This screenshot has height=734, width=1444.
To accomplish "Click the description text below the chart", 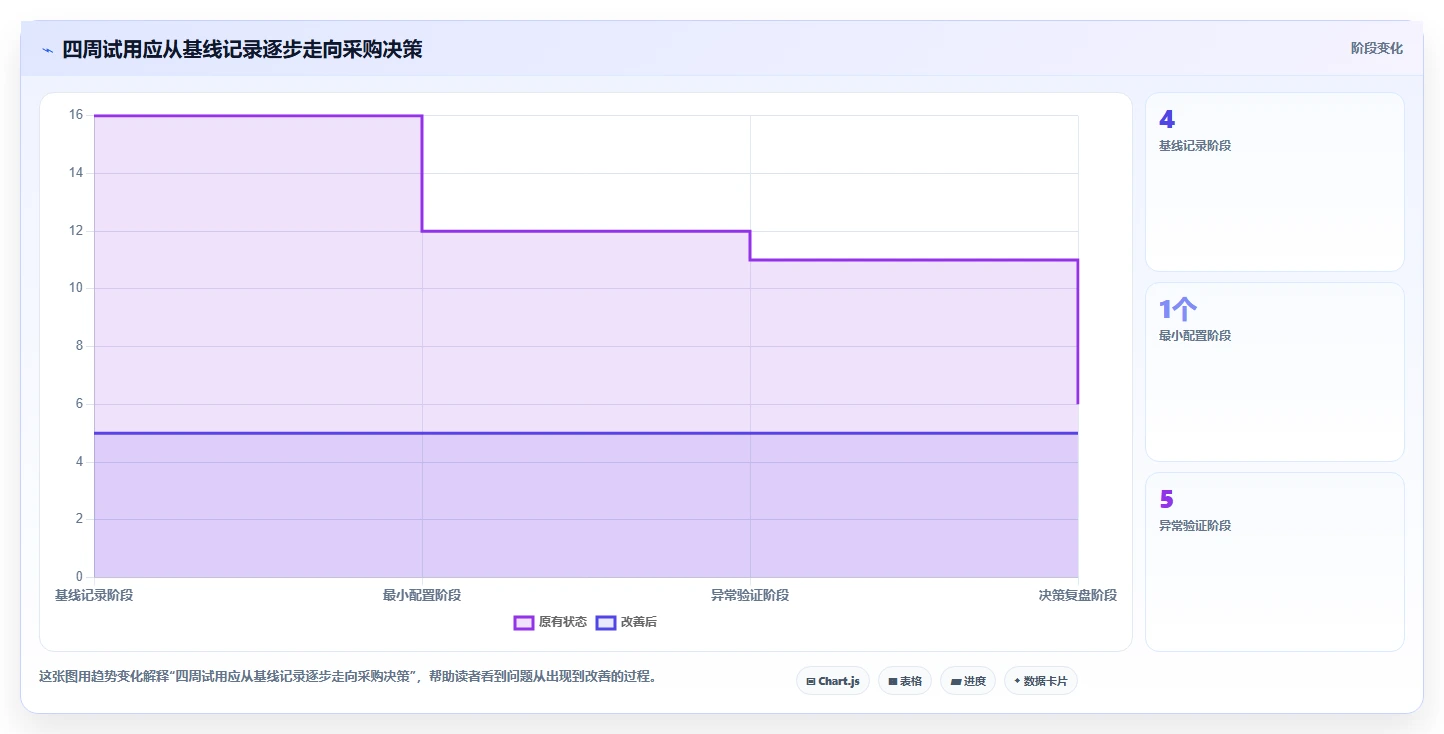I will (x=349, y=676).
